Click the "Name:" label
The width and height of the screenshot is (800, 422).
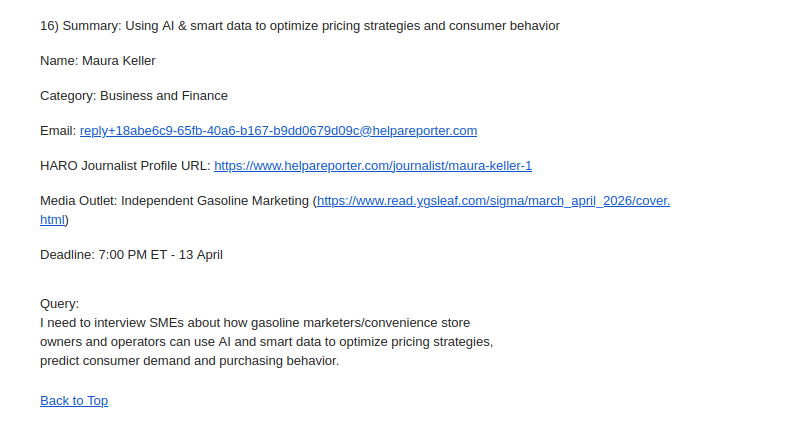(59, 61)
